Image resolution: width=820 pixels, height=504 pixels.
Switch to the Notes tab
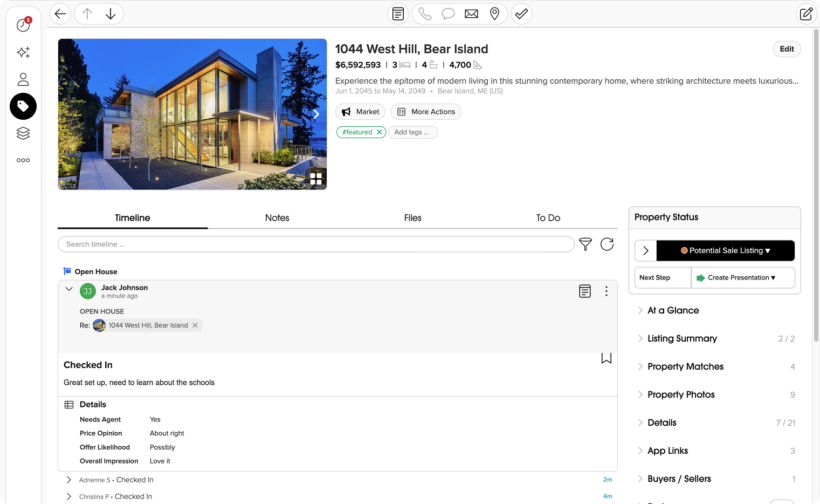point(277,218)
